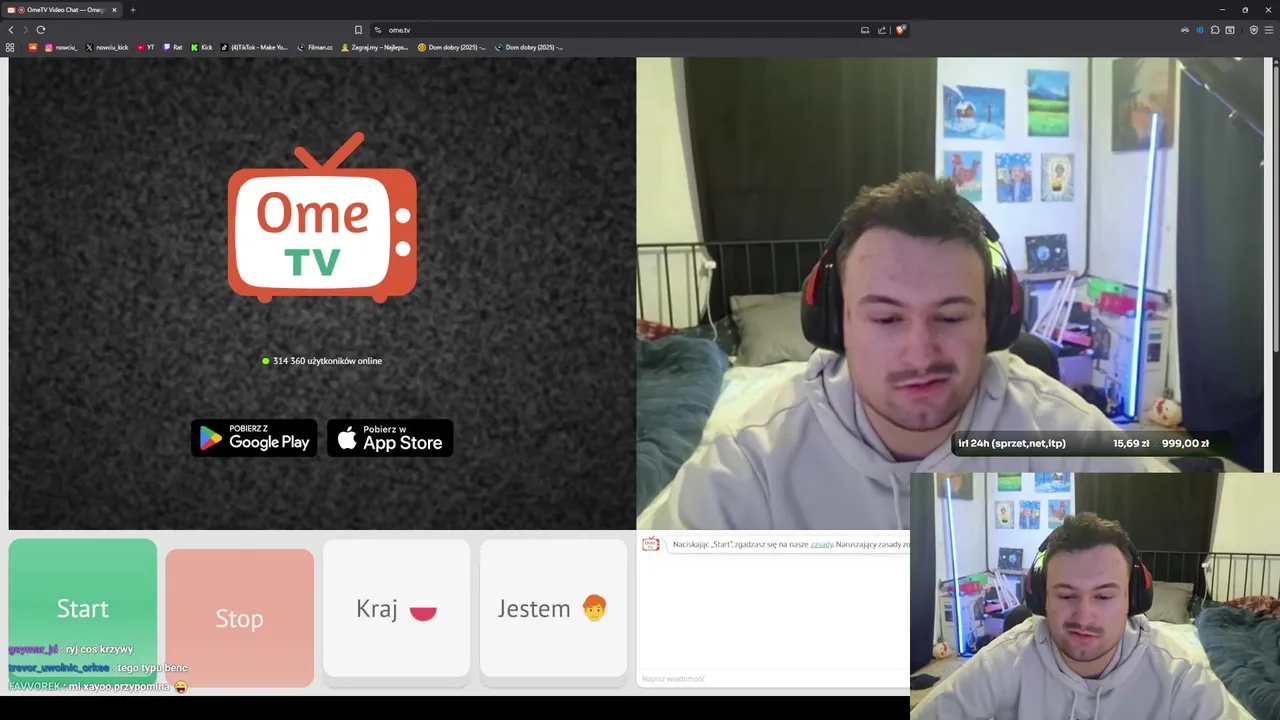This screenshot has width=1280, height=720.
Task: Open the Kraj country selector
Action: point(397,608)
